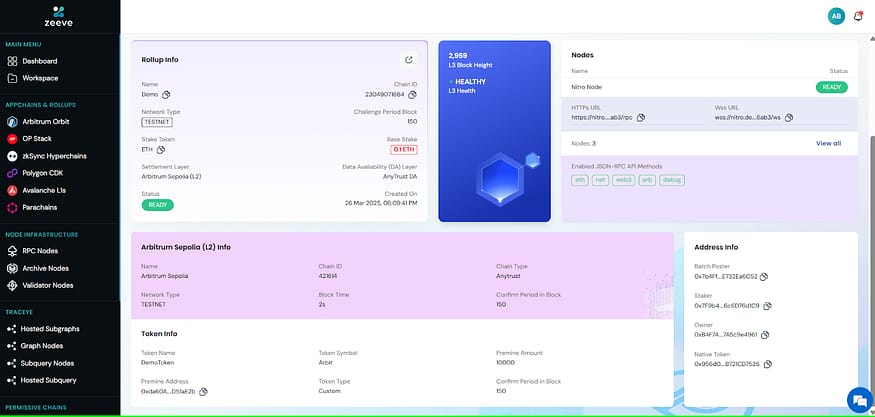Click the debug API method tag

tap(672, 180)
